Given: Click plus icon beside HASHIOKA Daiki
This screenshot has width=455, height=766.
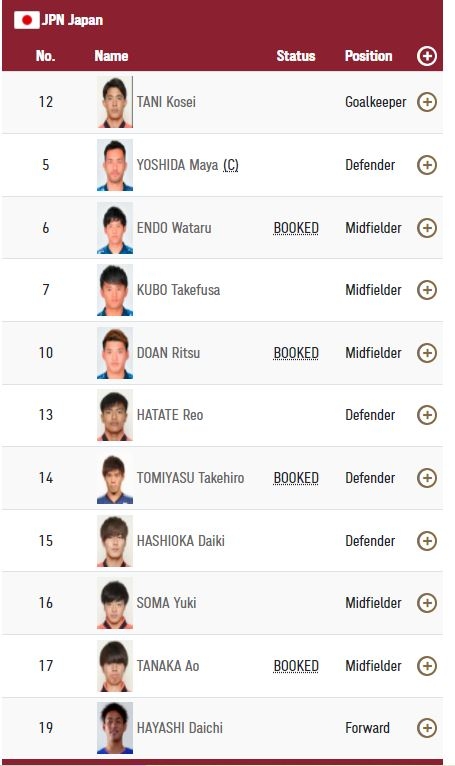Looking at the screenshot, I should [x=427, y=541].
